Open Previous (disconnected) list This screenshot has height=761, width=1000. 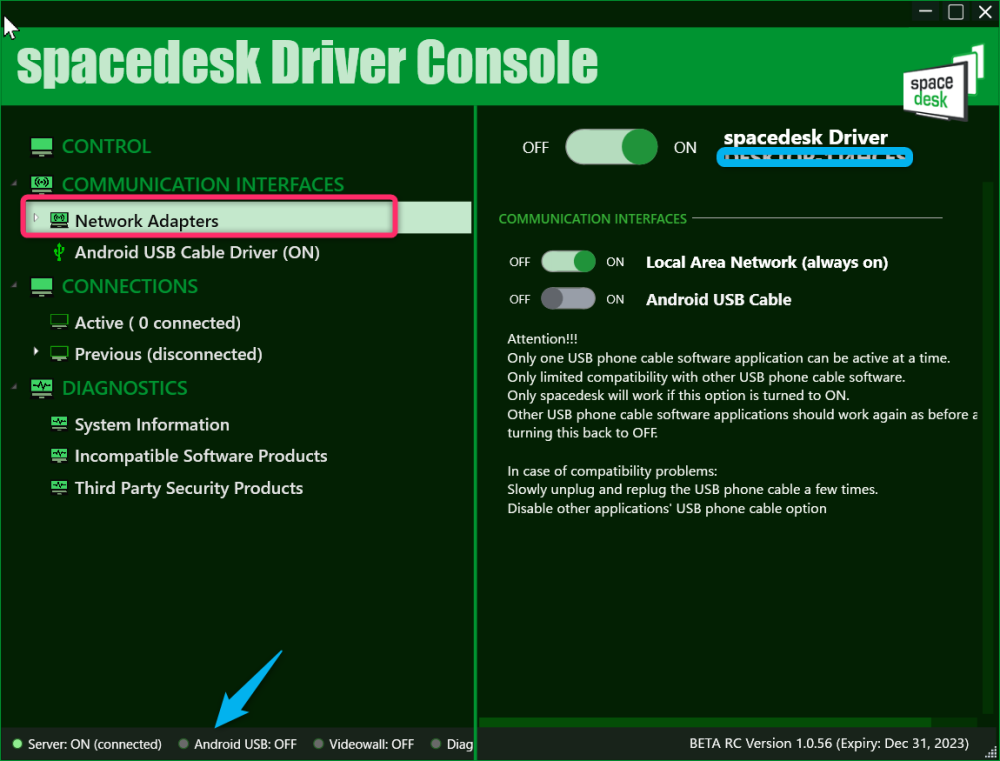coord(168,355)
